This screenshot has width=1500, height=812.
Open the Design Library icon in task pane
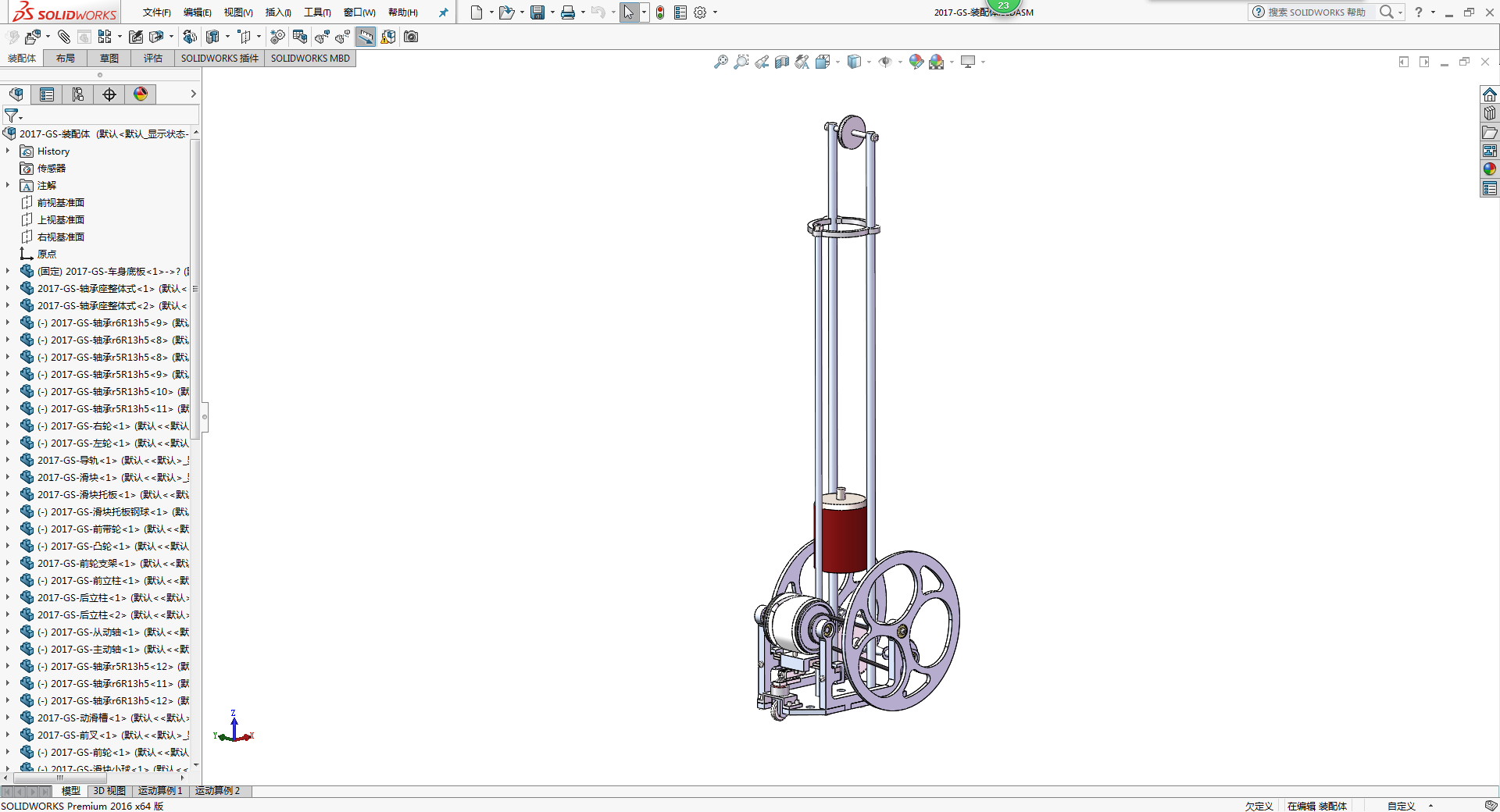pyautogui.click(x=1490, y=113)
